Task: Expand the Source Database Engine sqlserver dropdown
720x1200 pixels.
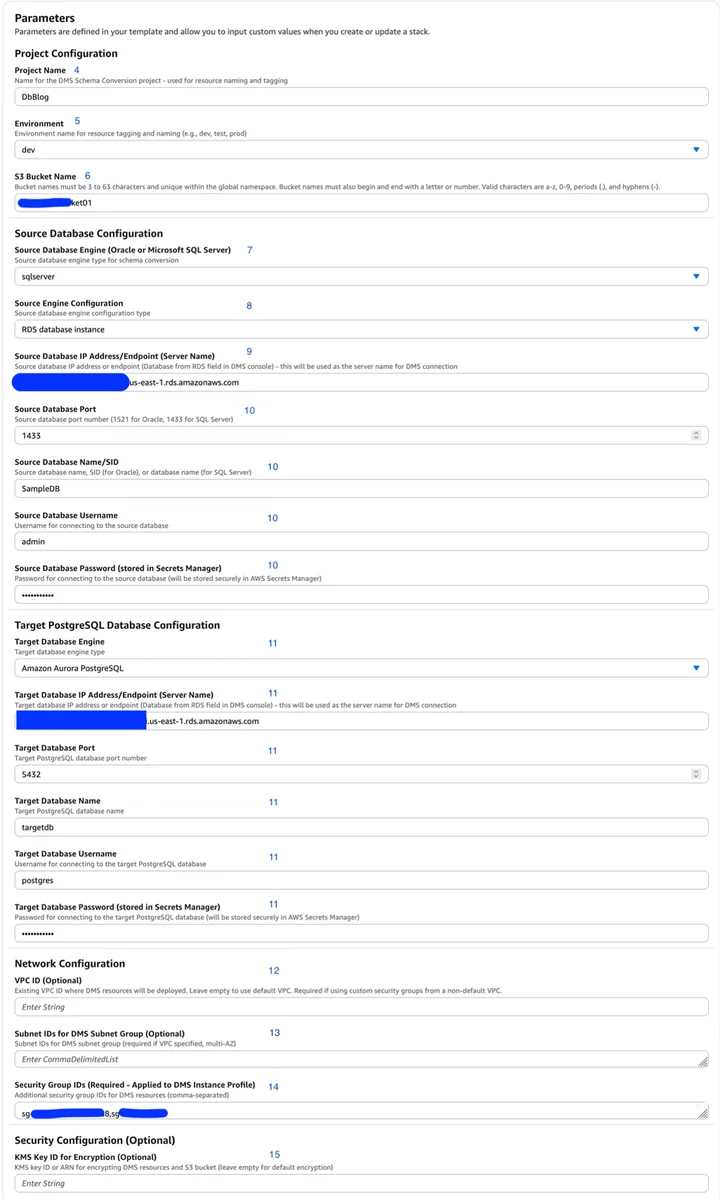Action: 362,276
